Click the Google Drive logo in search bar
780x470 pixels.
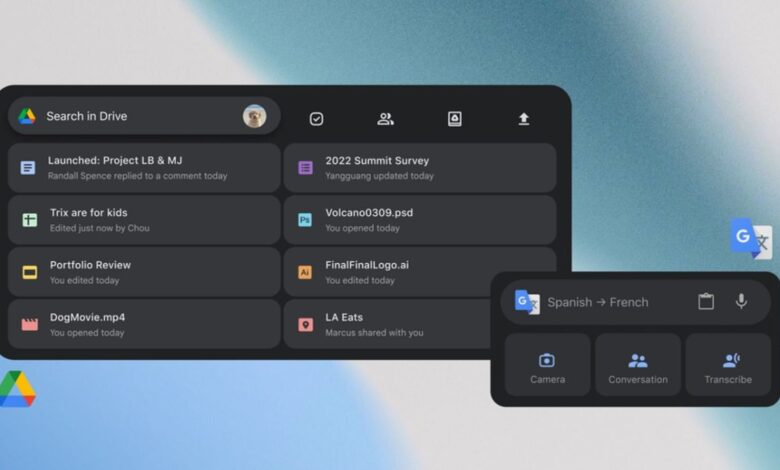[27, 116]
